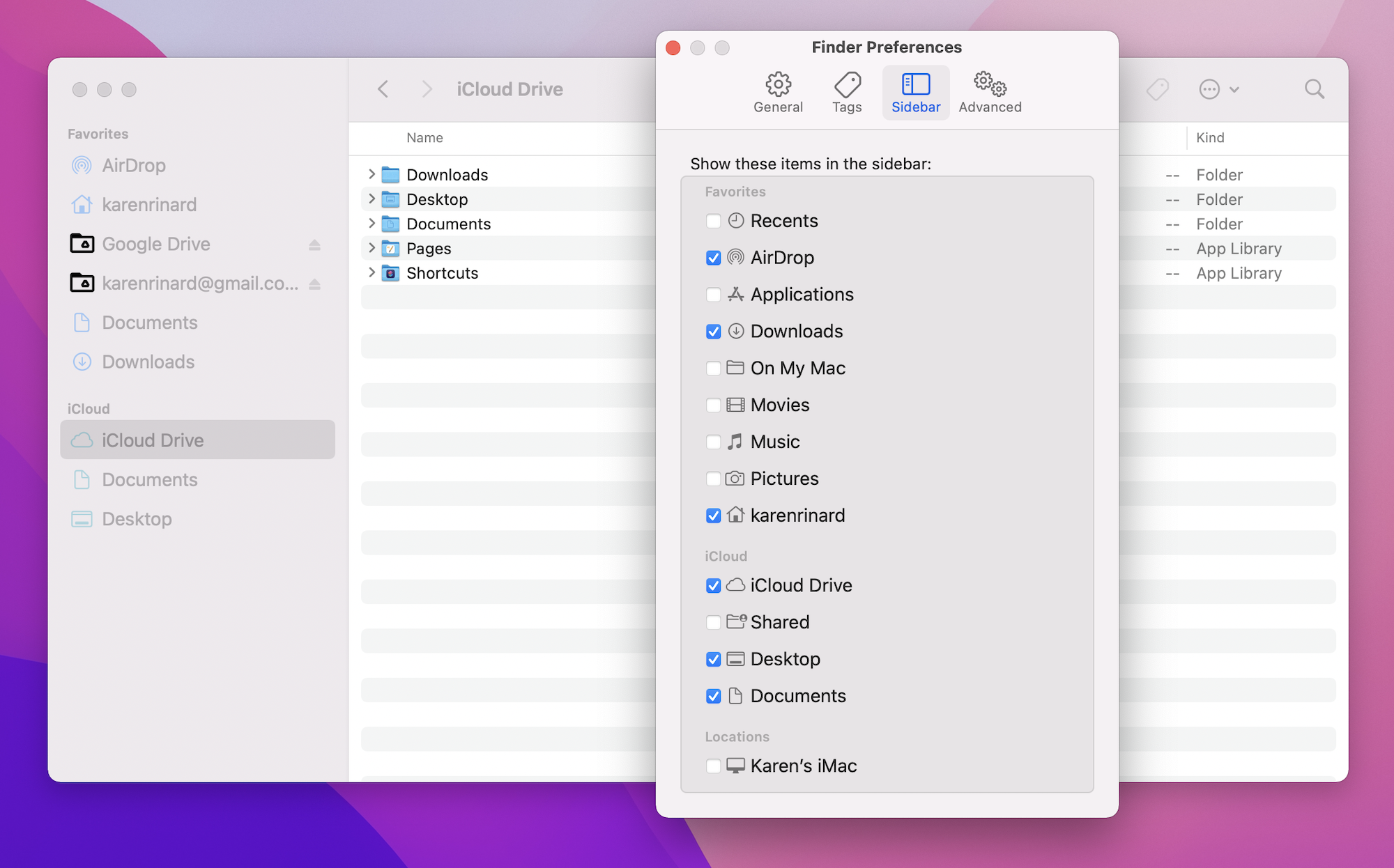Click the 'Shortcuts' file name text

[x=443, y=273]
